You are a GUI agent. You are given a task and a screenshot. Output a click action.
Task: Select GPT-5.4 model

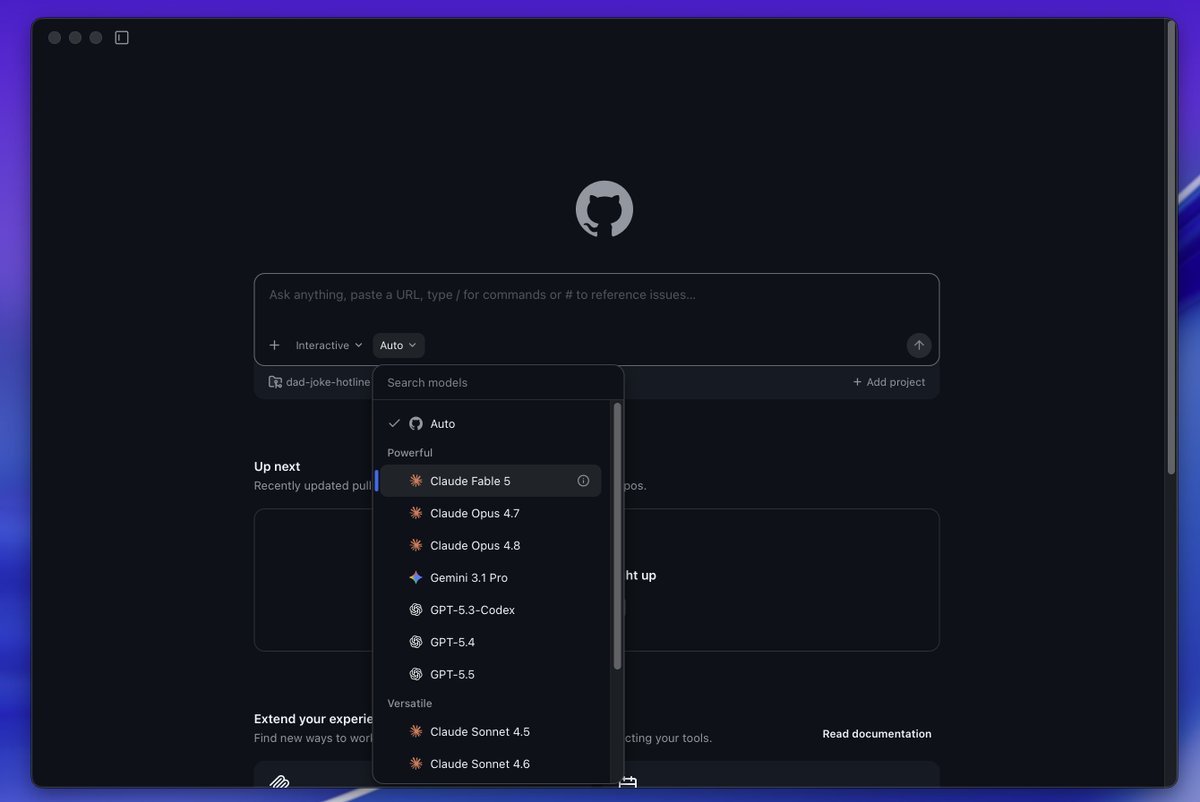pyautogui.click(x=491, y=642)
